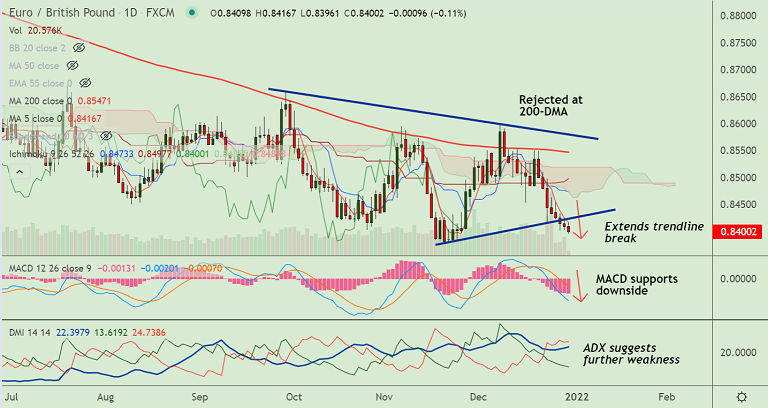Select the 1D interval label in title
768x408 pixels.
pyautogui.click(x=131, y=13)
